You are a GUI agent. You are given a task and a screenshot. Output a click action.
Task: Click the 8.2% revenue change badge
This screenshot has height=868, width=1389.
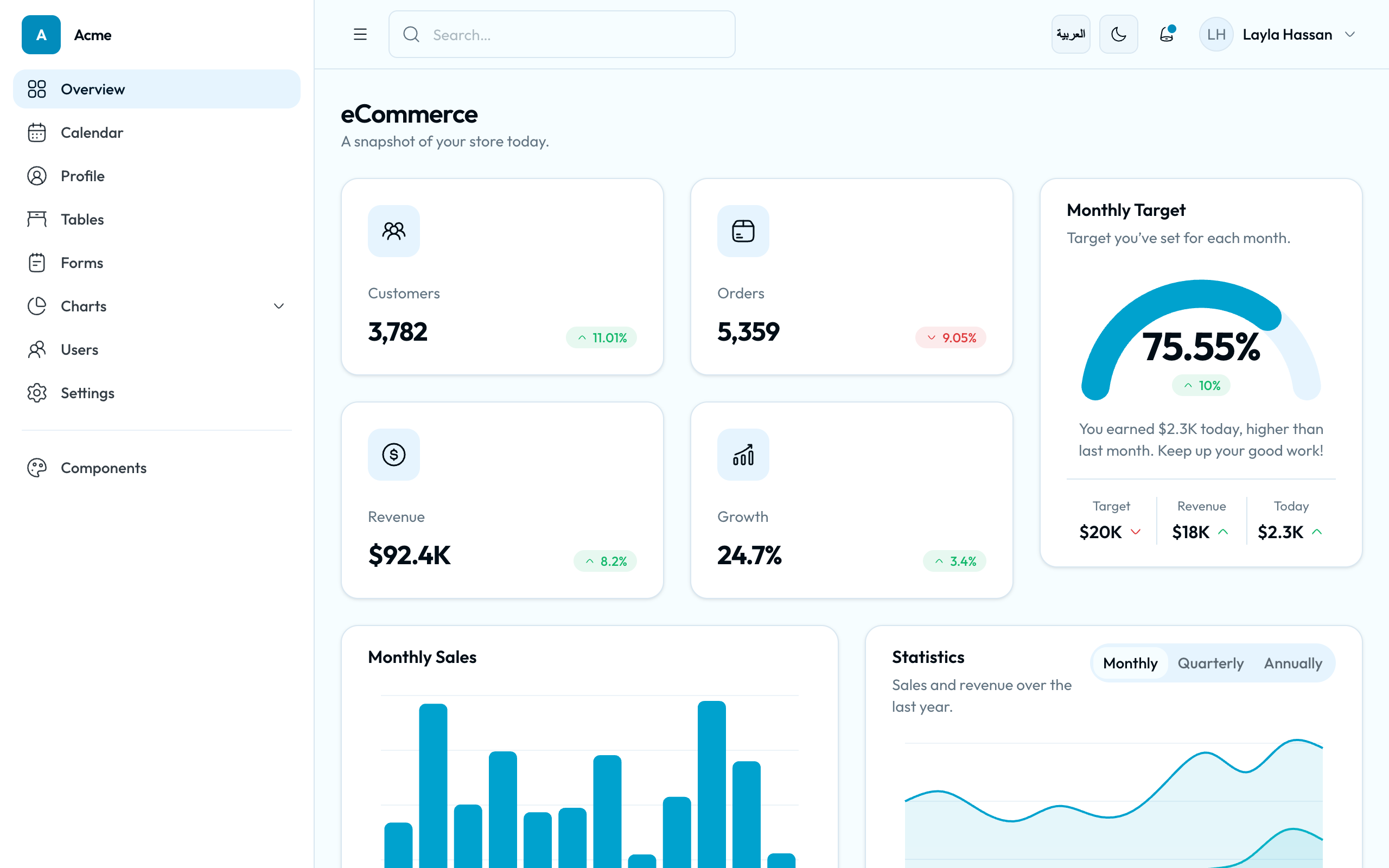coord(606,561)
